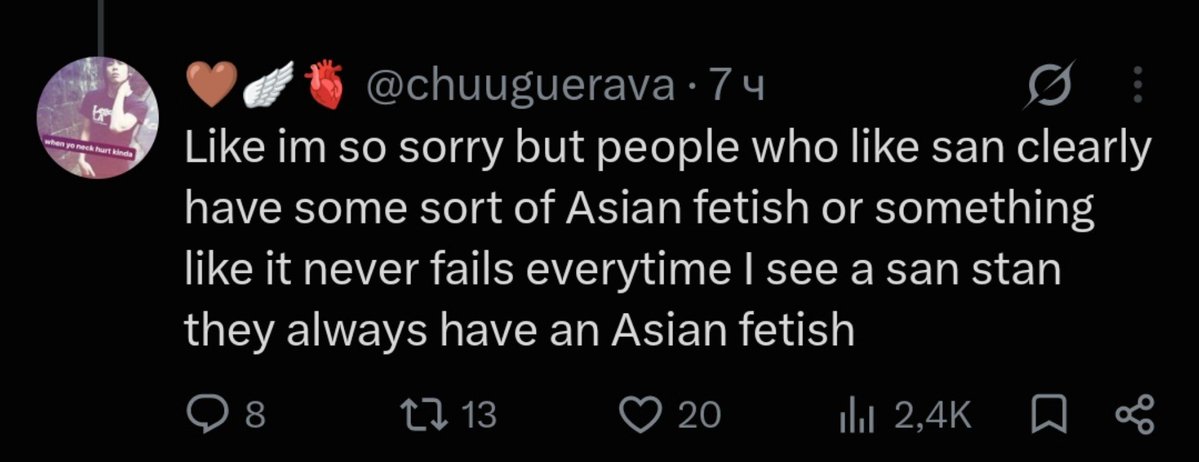Open the profile avatar of the tweet author
The image size is (1199, 462).
97,117
